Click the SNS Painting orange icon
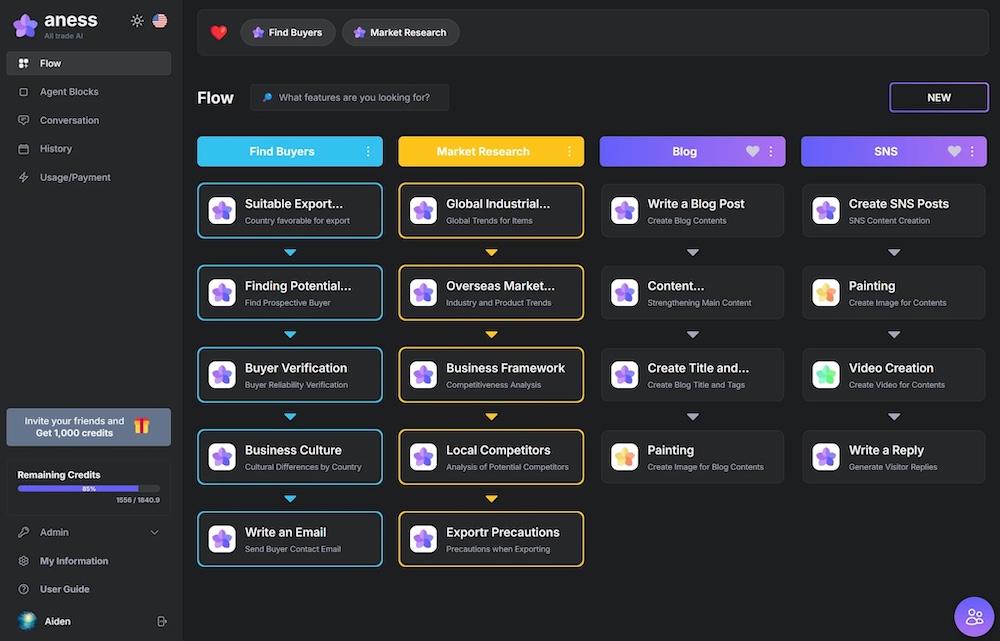 click(x=826, y=293)
